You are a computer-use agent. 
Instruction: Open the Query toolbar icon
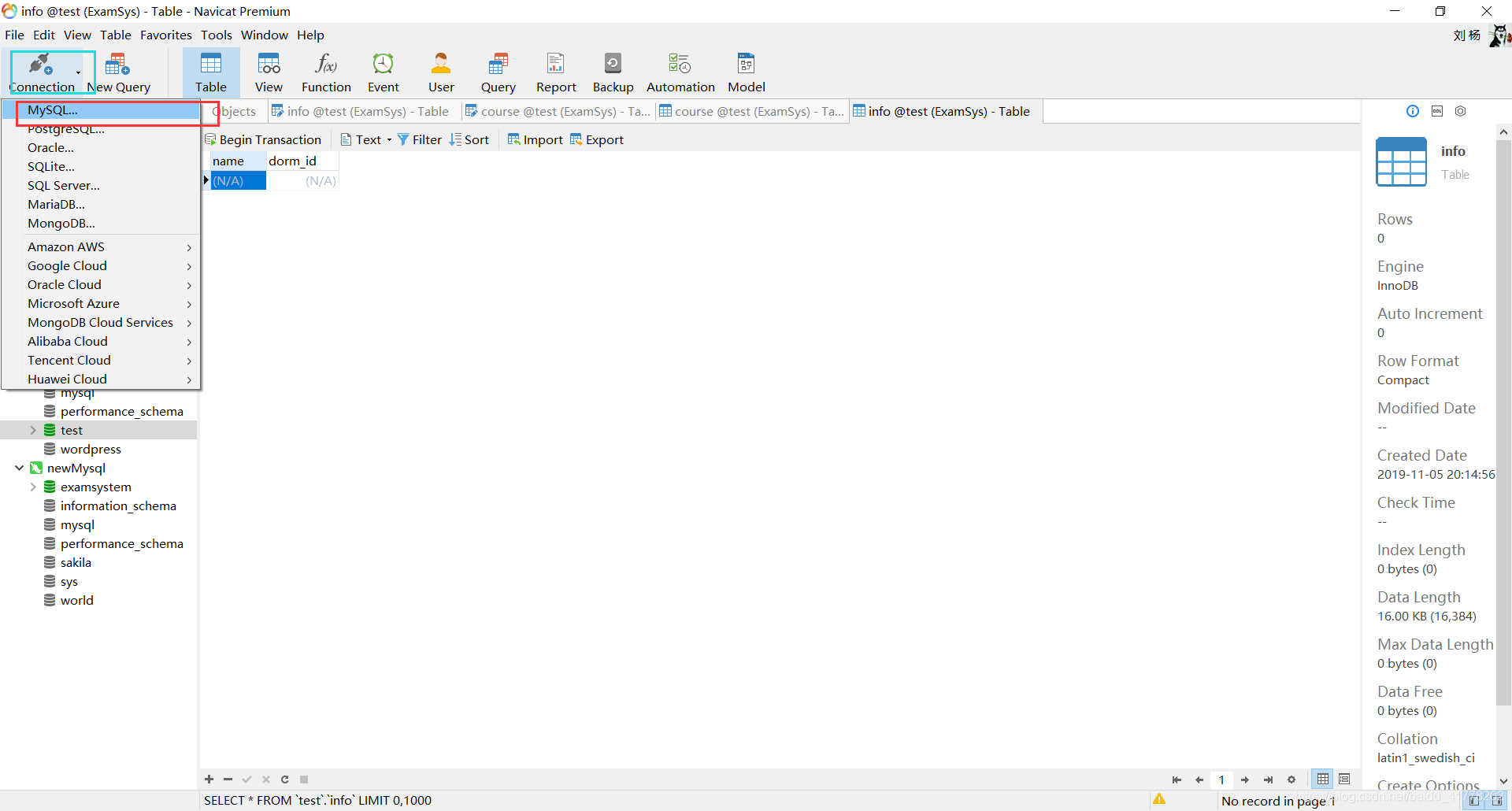pos(498,72)
